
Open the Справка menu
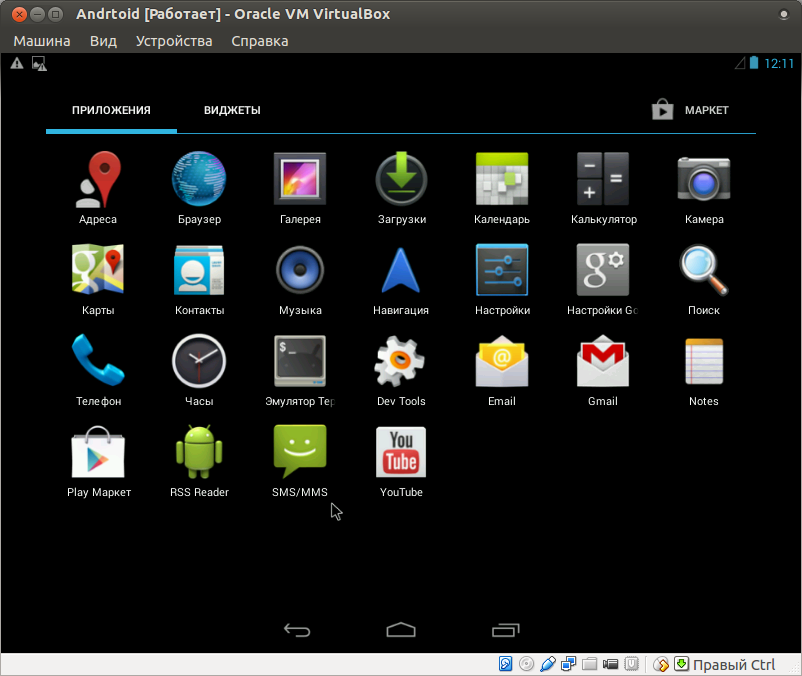tap(260, 41)
